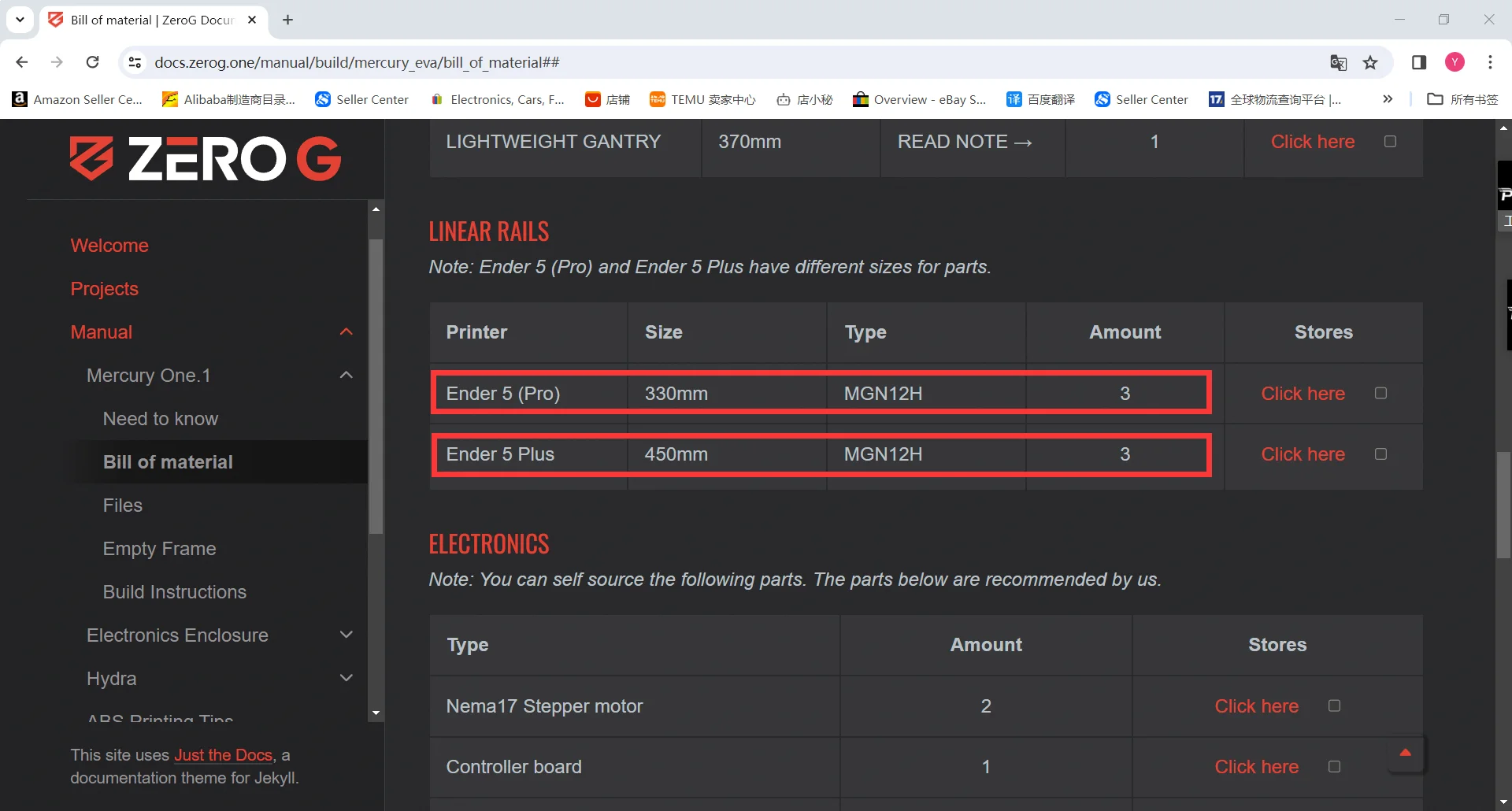This screenshot has width=1512, height=811.
Task: Tick the Lightweight Gantry row checkbox
Action: coord(1391,142)
